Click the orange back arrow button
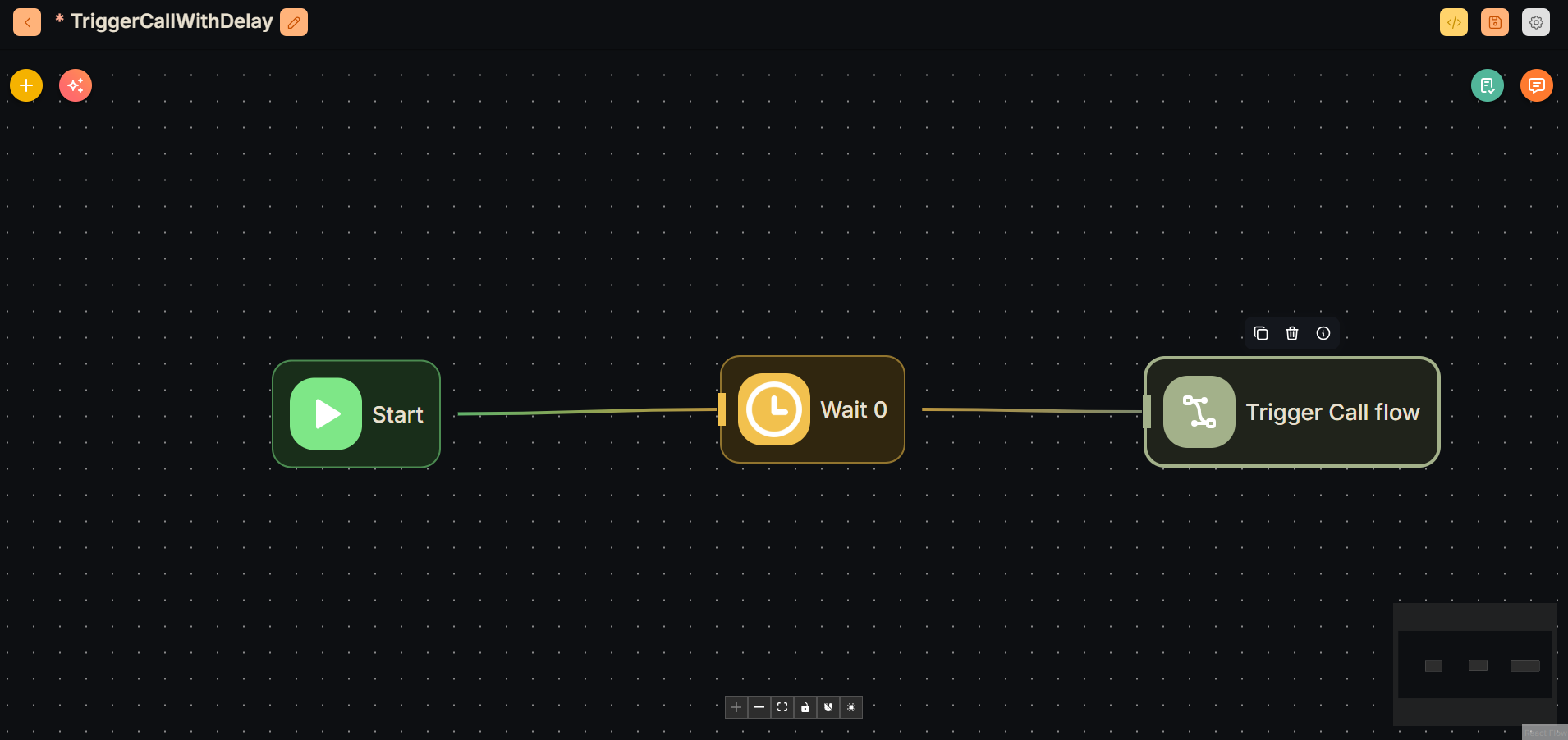The height and width of the screenshot is (740, 1568). click(x=27, y=22)
